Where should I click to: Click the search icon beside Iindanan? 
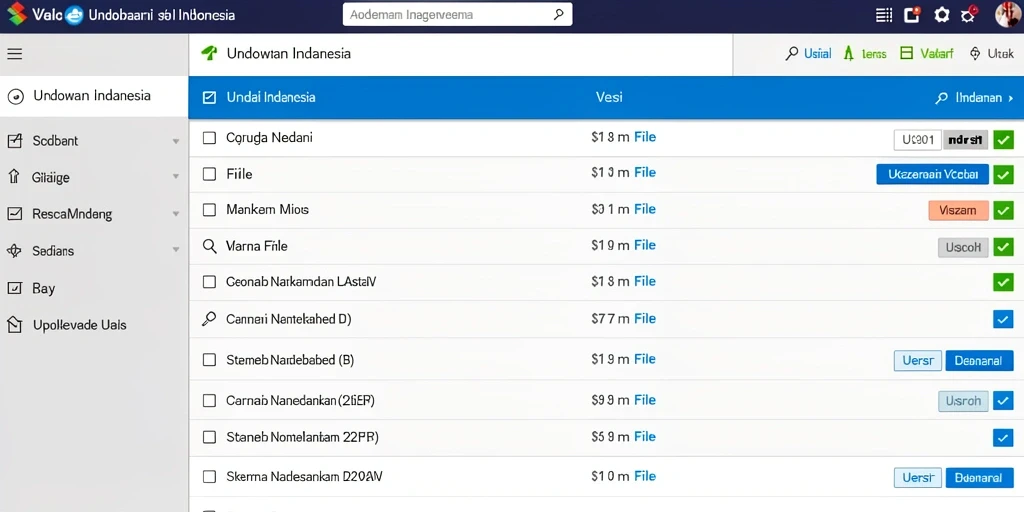(x=941, y=98)
